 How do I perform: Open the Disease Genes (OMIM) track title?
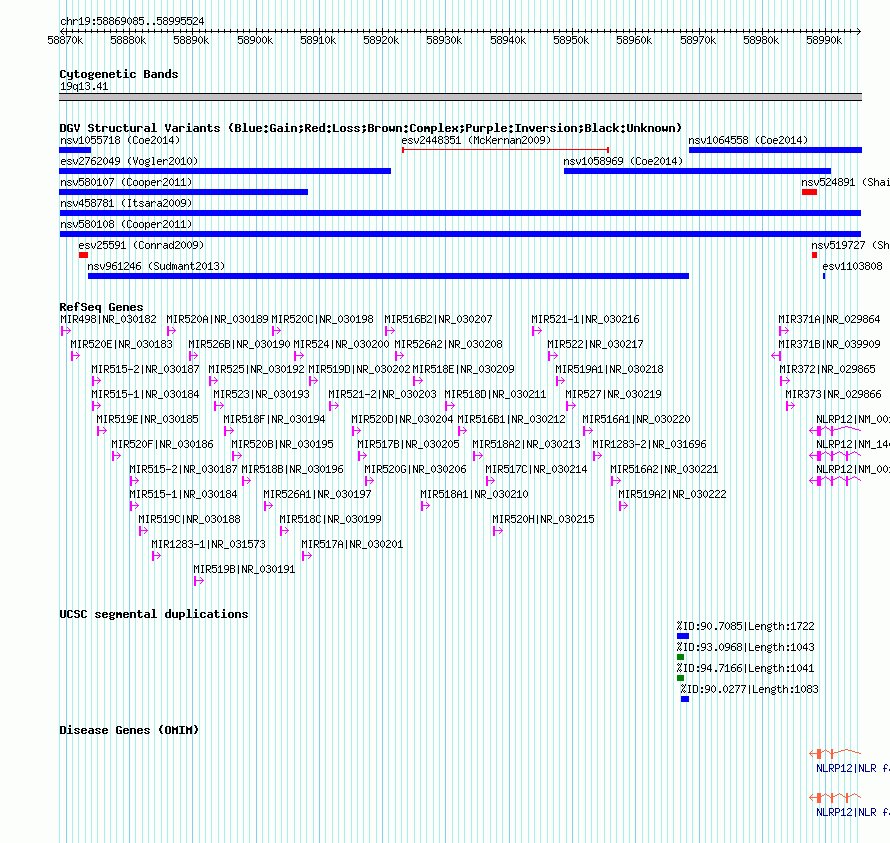[129, 730]
